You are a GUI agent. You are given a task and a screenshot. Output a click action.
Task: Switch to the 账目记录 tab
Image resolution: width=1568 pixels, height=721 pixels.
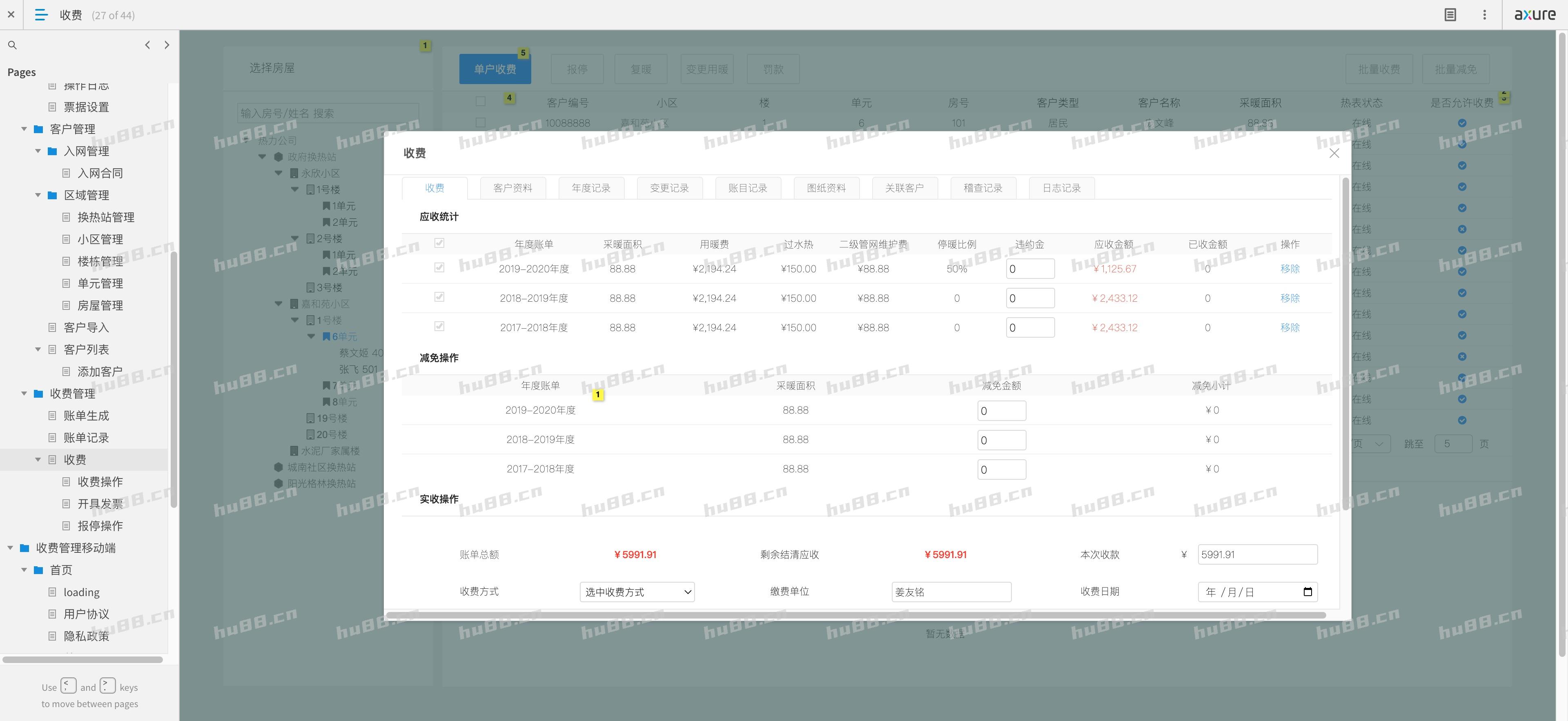748,188
